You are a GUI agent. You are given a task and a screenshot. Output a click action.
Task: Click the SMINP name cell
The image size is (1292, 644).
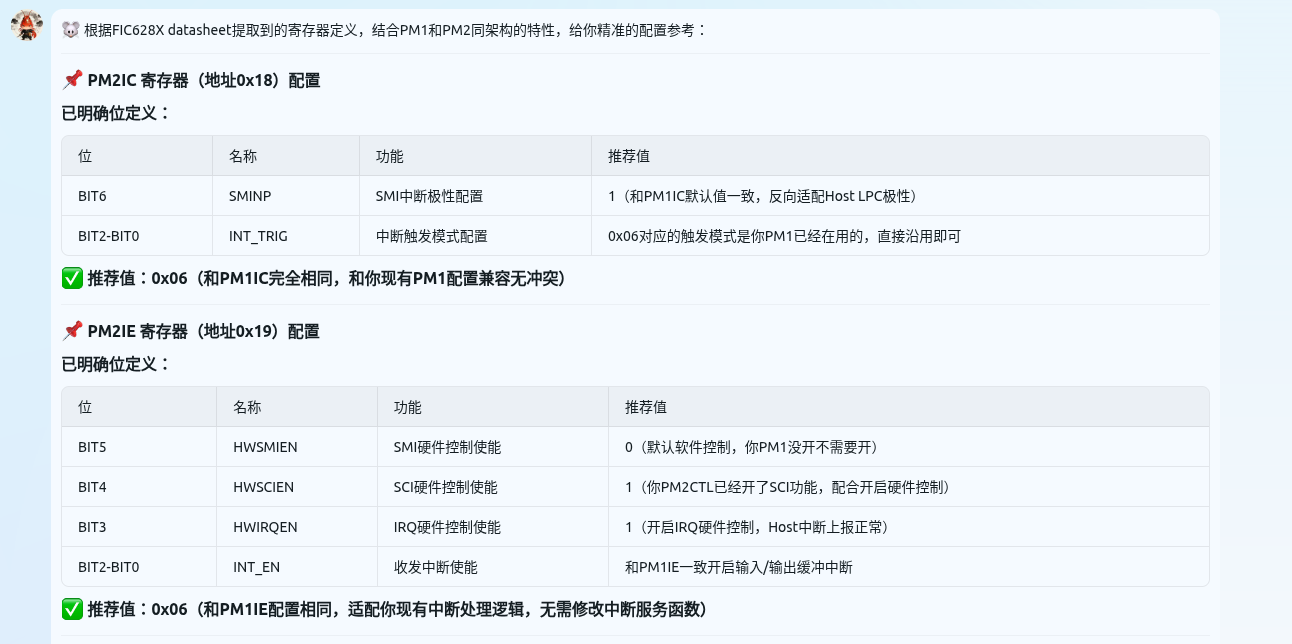point(250,196)
